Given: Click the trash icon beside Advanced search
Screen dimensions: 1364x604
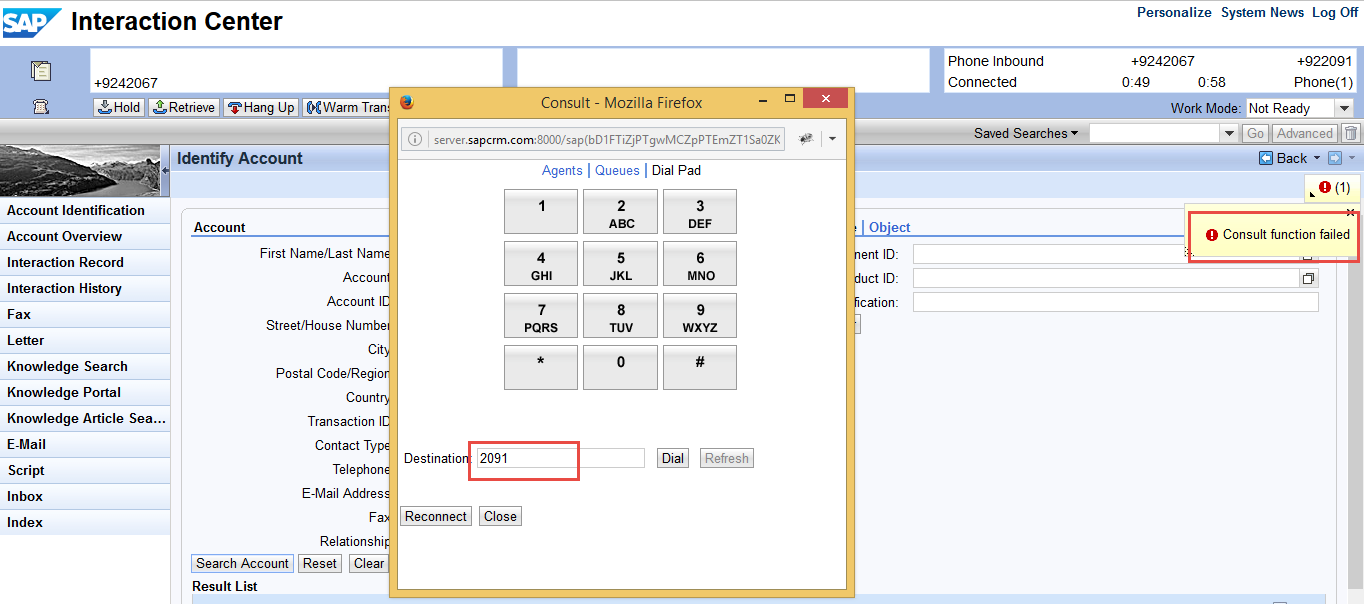Looking at the screenshot, I should click(1351, 132).
